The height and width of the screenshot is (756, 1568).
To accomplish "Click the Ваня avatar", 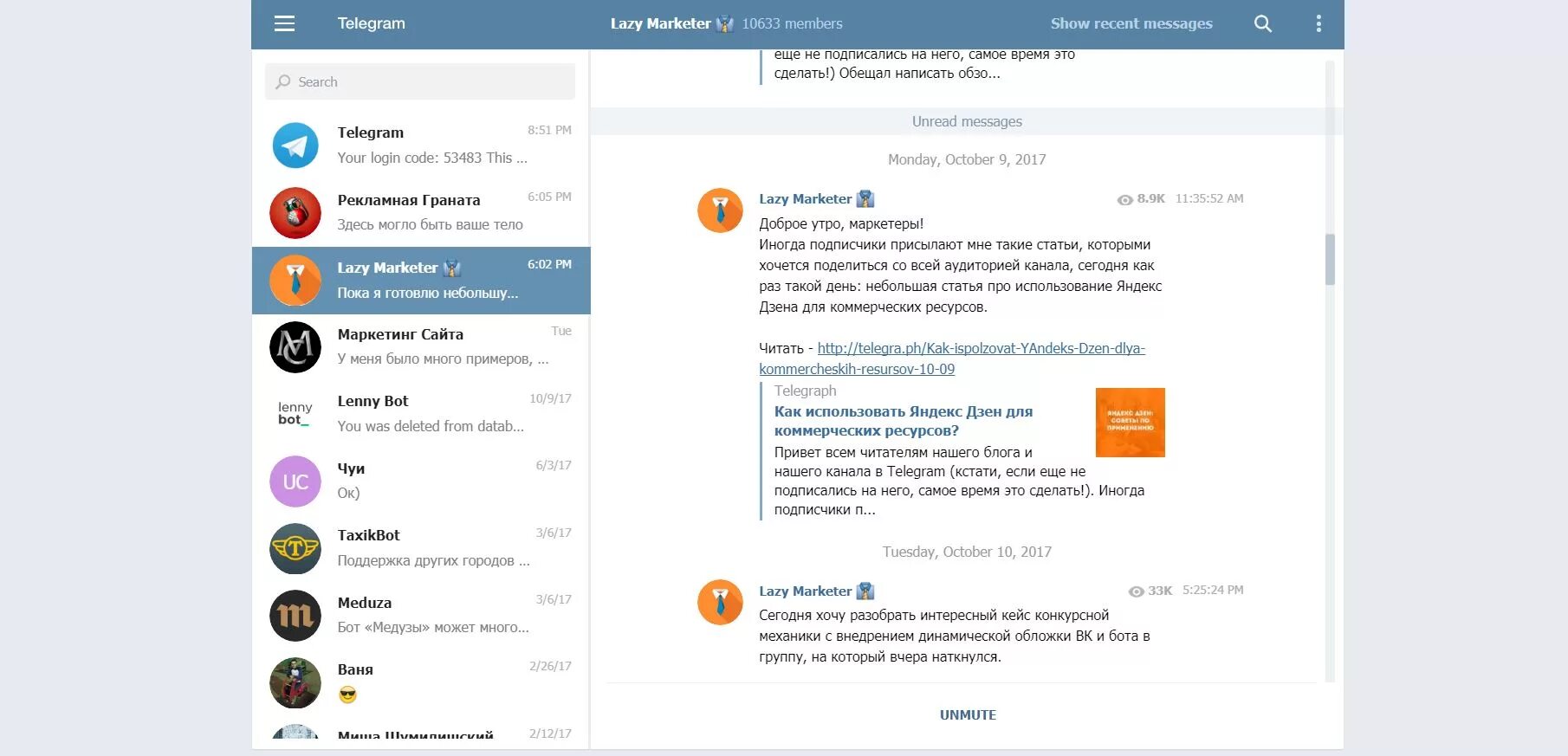I will click(x=295, y=682).
